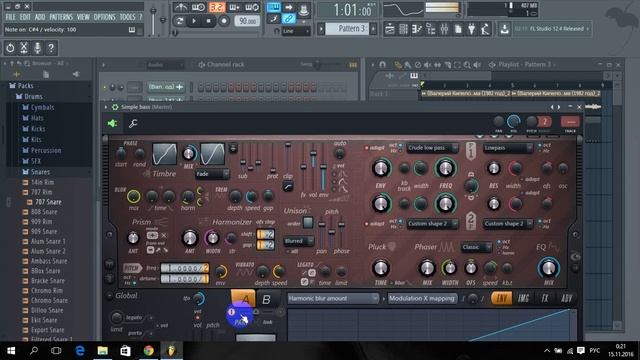Open the Fade timbre blend dropdown
Image resolution: width=640 pixels, height=360 pixels.
(212, 174)
